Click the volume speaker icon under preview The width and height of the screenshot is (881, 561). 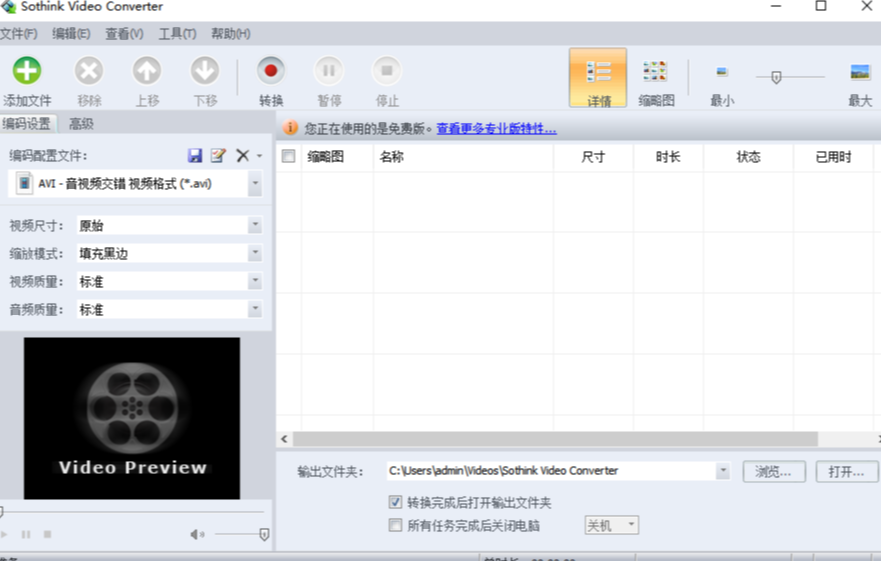click(197, 534)
